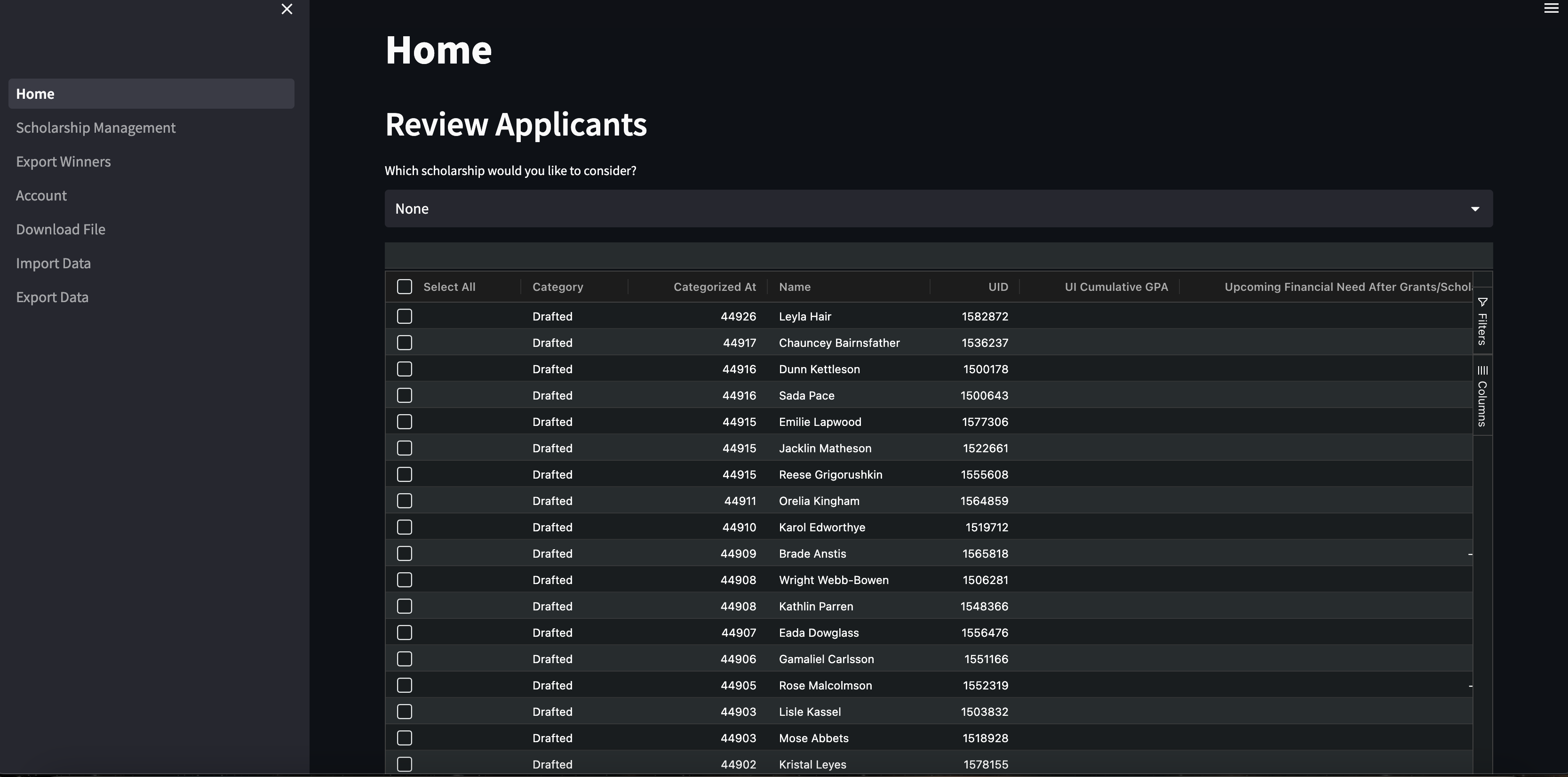
Task: Navigate to Account page
Action: (41, 195)
